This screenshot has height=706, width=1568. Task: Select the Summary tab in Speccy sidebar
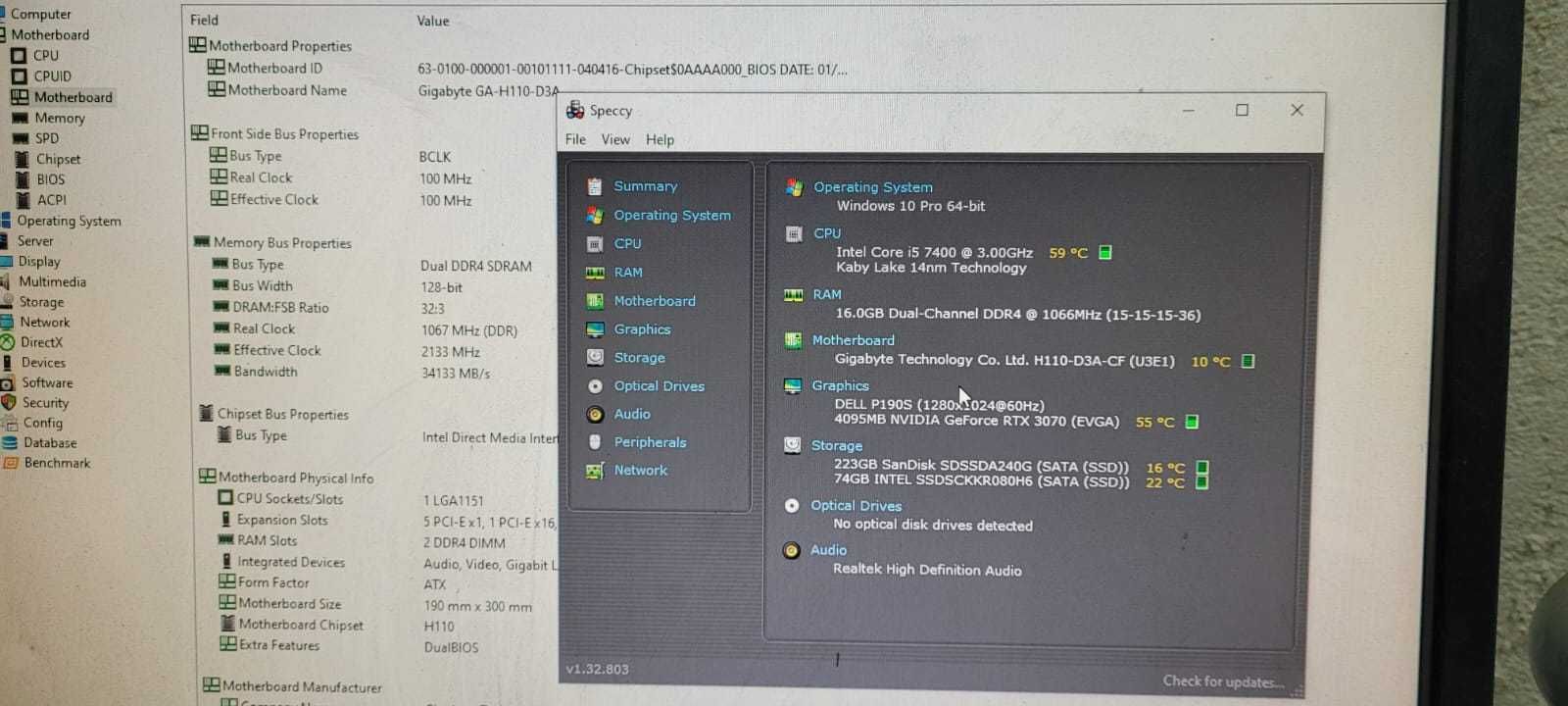tap(646, 186)
